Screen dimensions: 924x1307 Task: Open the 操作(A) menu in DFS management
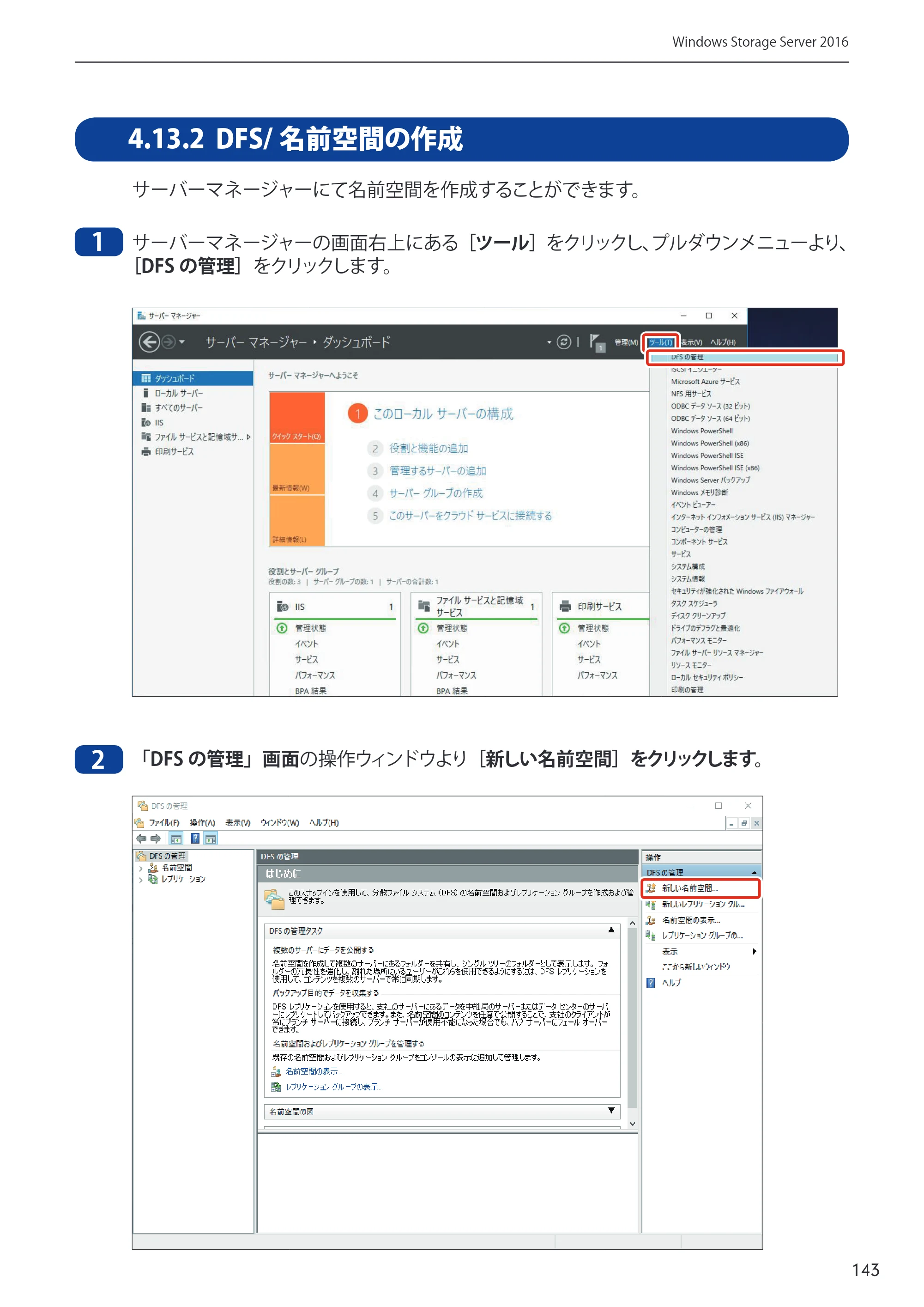(202, 822)
